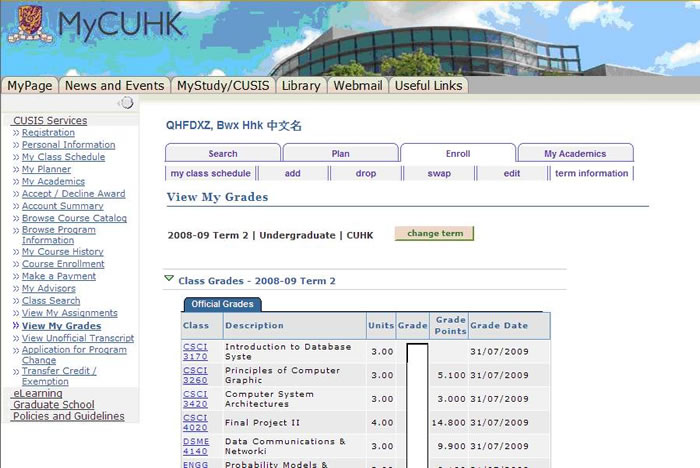Click the change term button
Image resolution: width=700 pixels, height=468 pixels.
point(435,233)
